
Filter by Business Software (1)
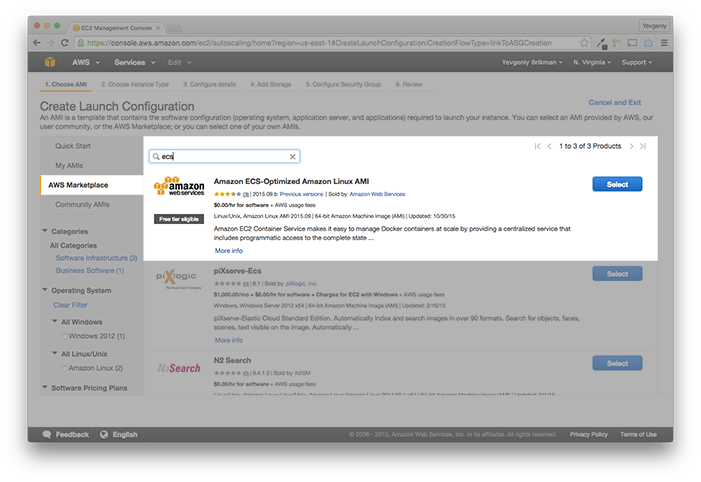tap(90, 271)
